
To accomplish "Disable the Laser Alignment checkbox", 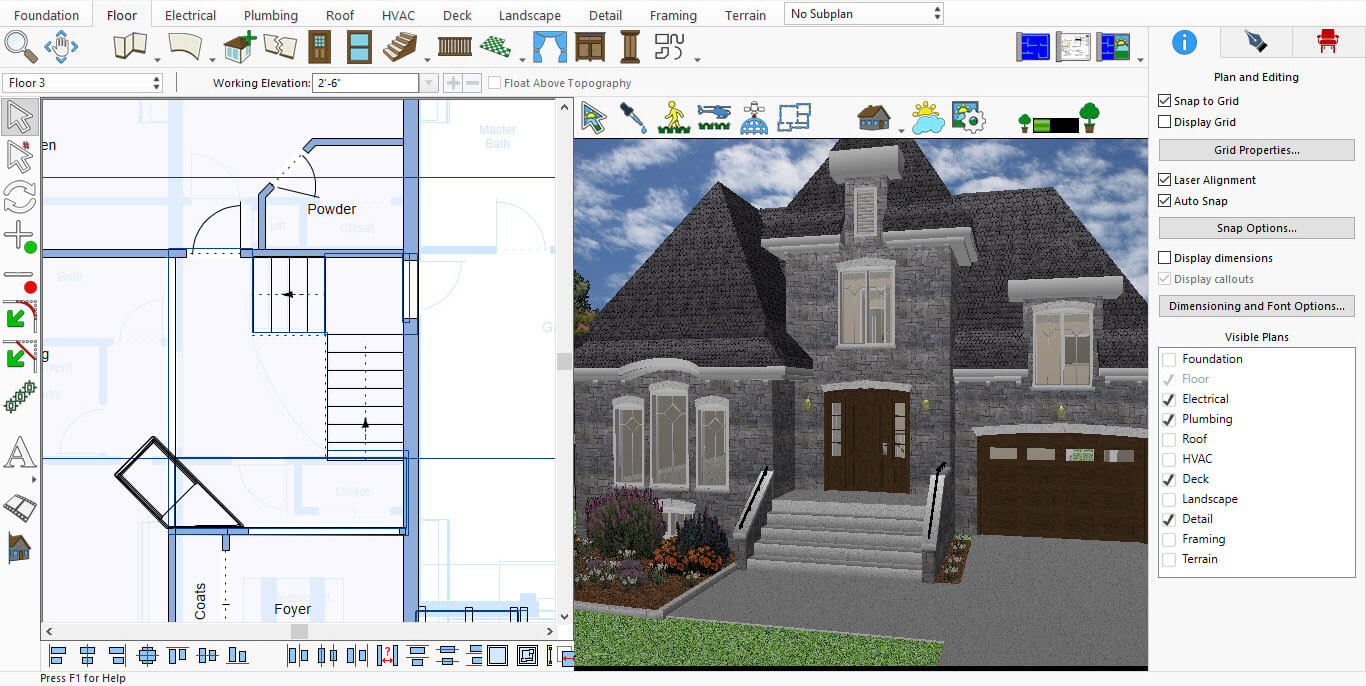I will pos(1164,180).
